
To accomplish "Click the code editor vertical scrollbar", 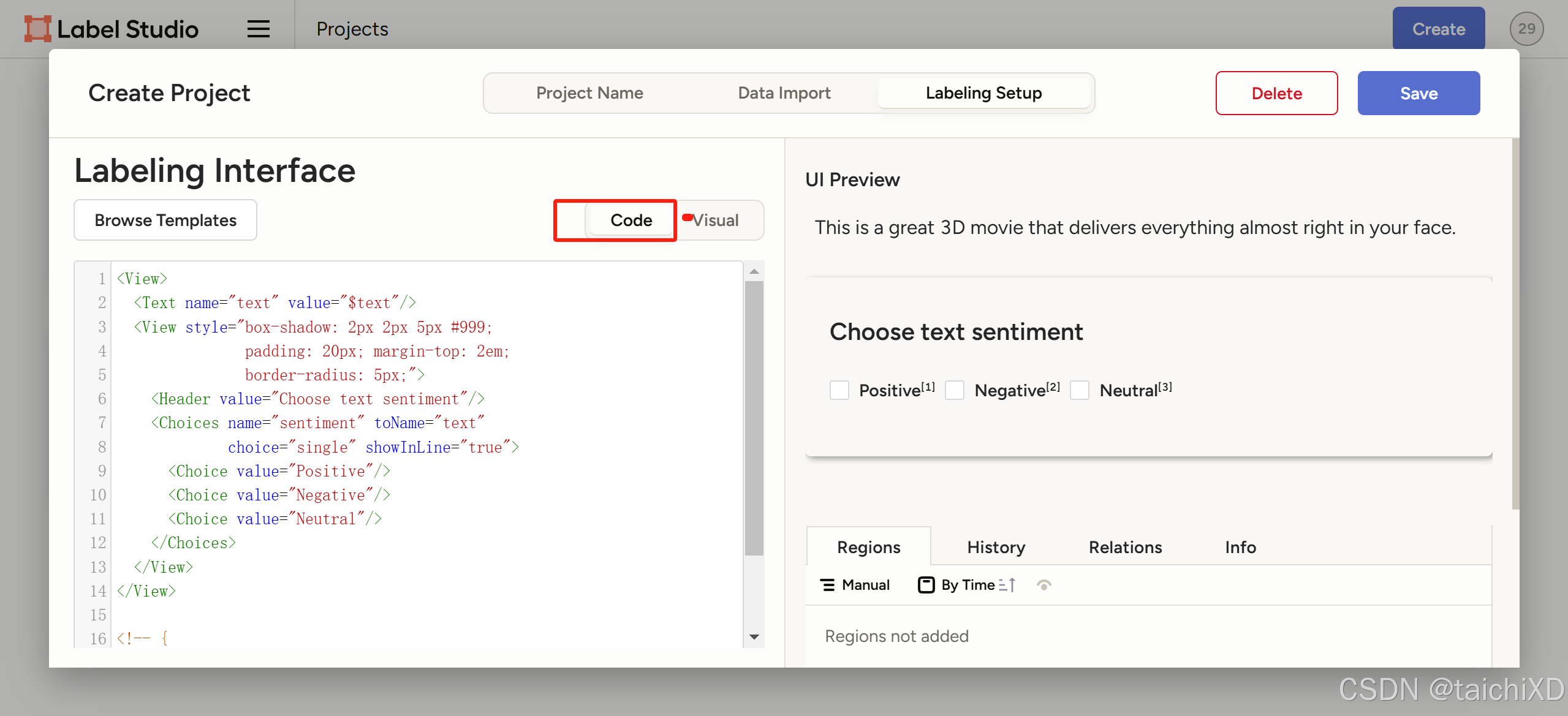I will (x=754, y=416).
